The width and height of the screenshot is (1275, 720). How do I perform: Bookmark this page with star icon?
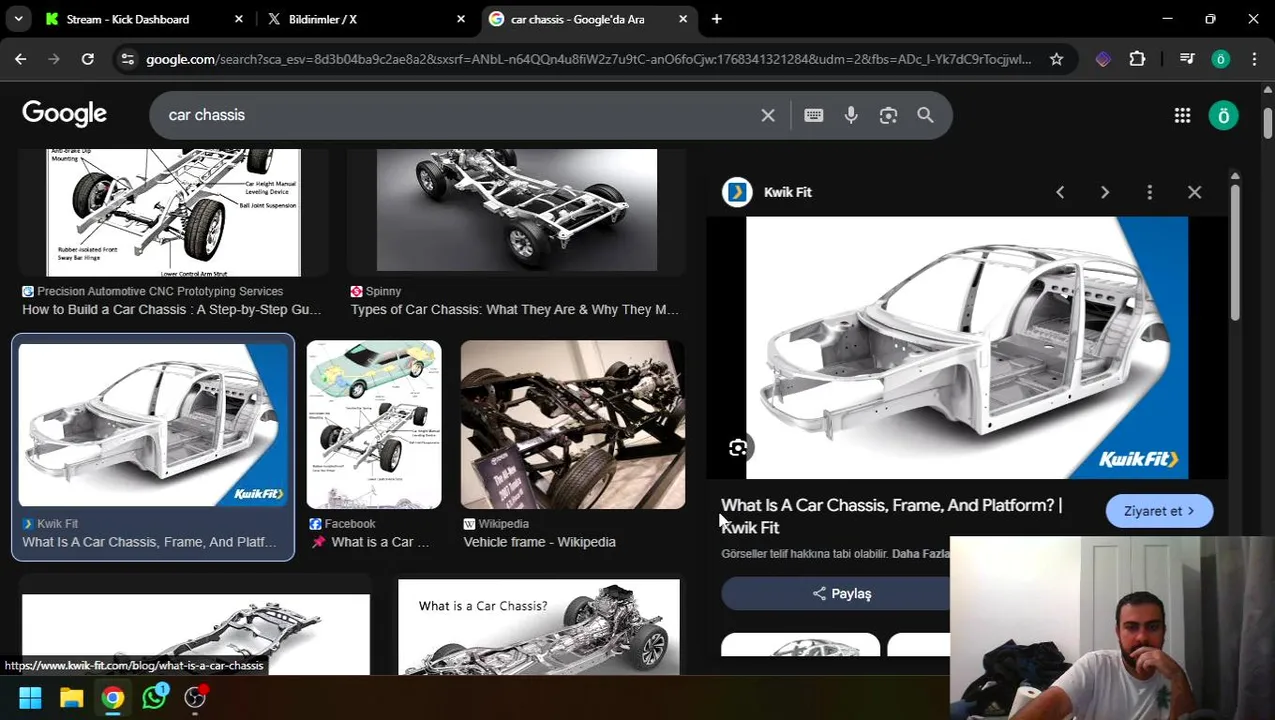[1056, 59]
